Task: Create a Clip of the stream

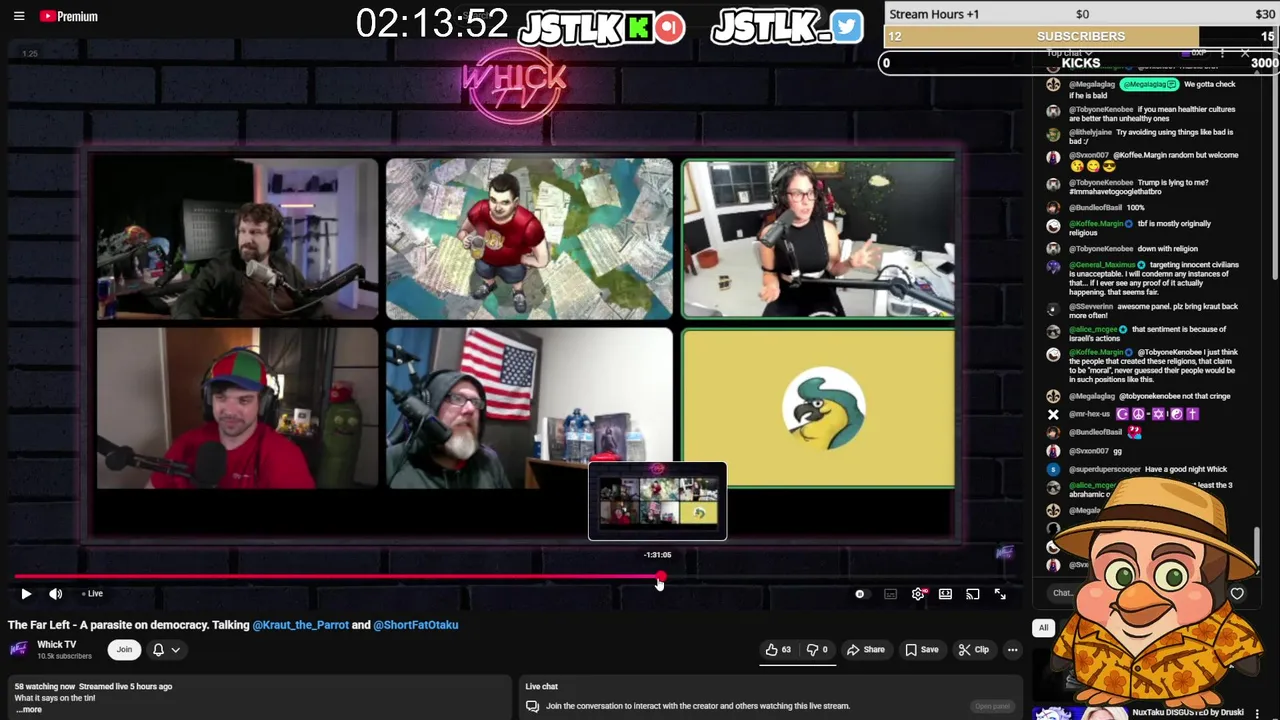Action: 973,650
